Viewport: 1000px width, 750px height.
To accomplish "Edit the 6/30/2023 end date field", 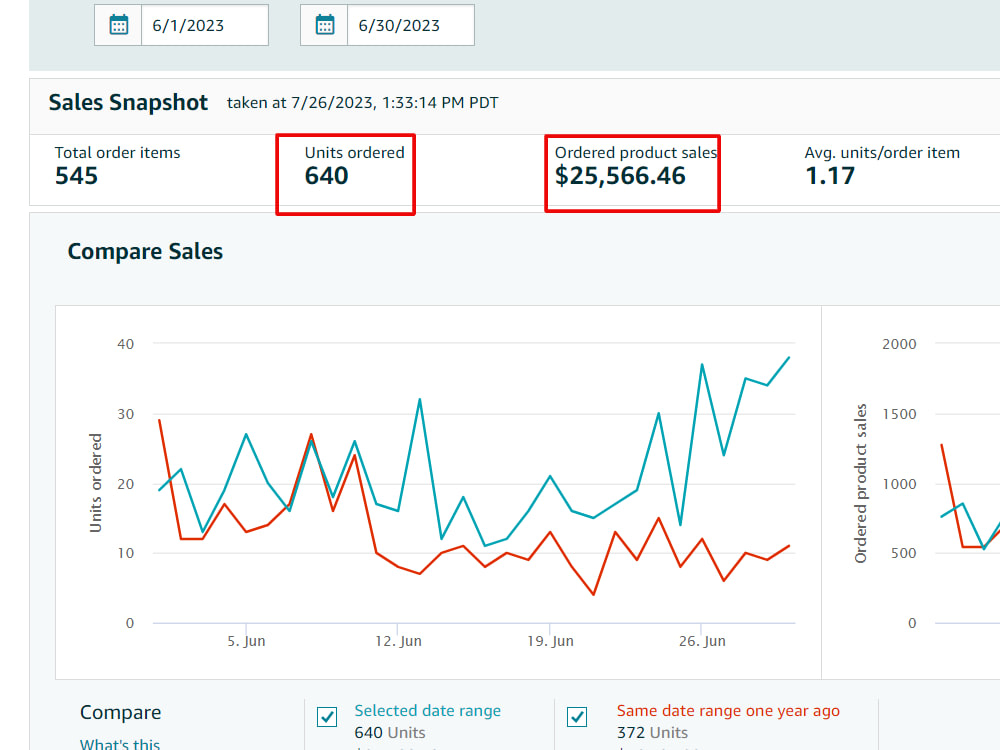I will (x=411, y=25).
